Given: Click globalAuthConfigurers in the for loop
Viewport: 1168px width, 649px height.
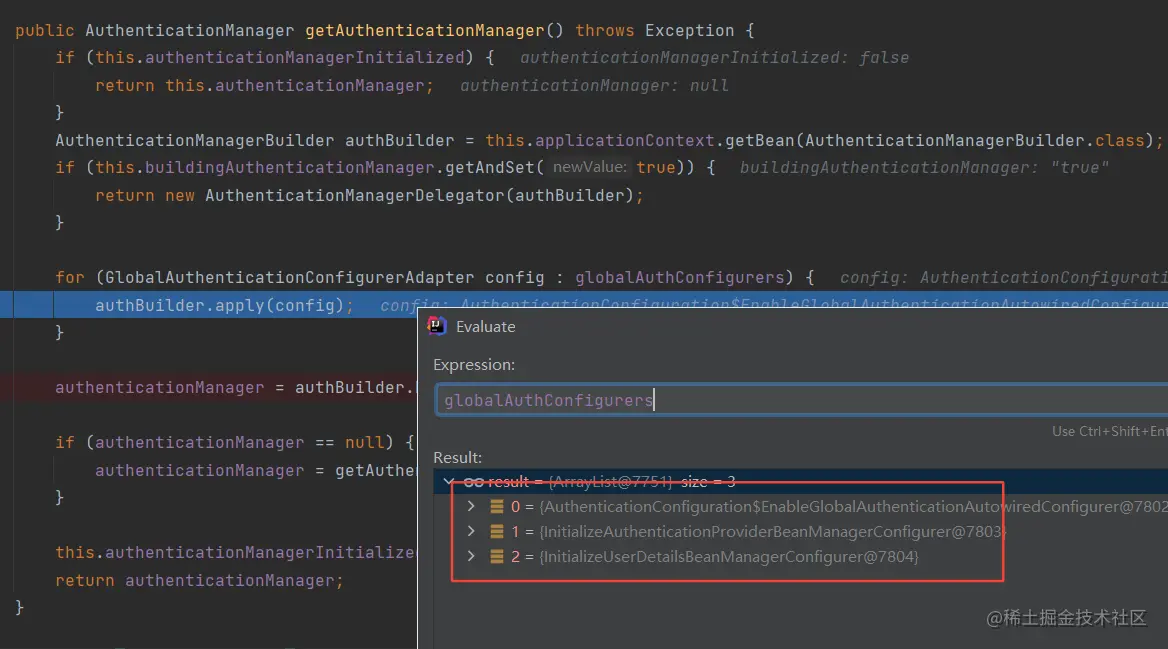Looking at the screenshot, I should tap(679, 278).
